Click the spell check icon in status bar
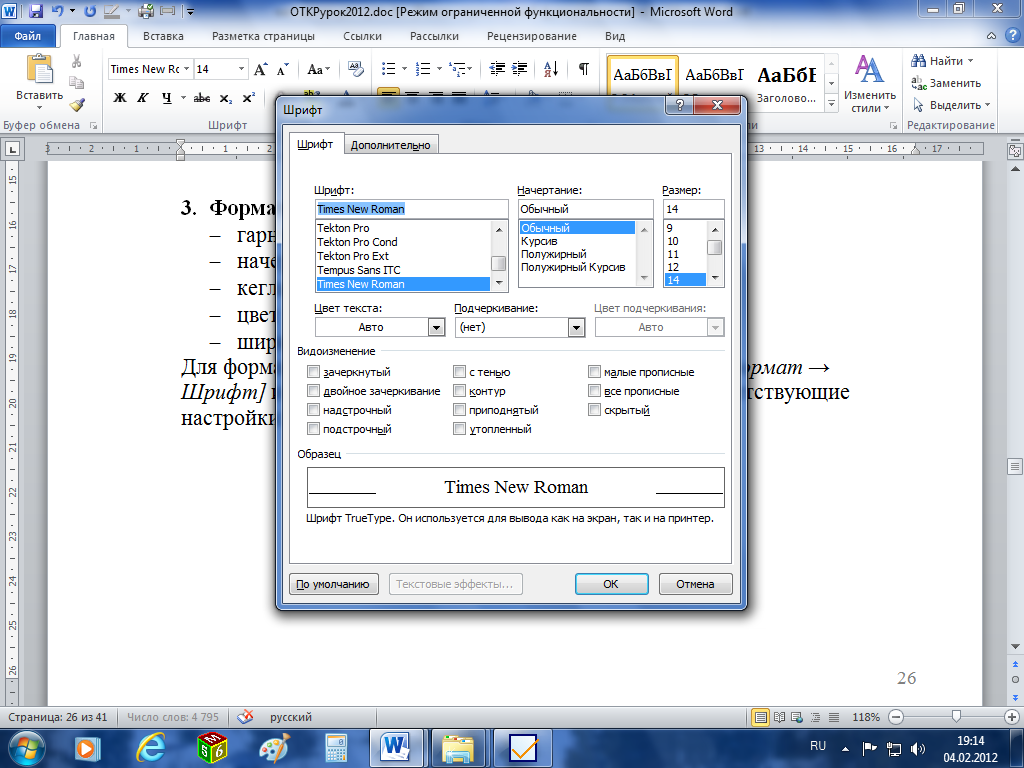1024x768 pixels. click(x=245, y=716)
